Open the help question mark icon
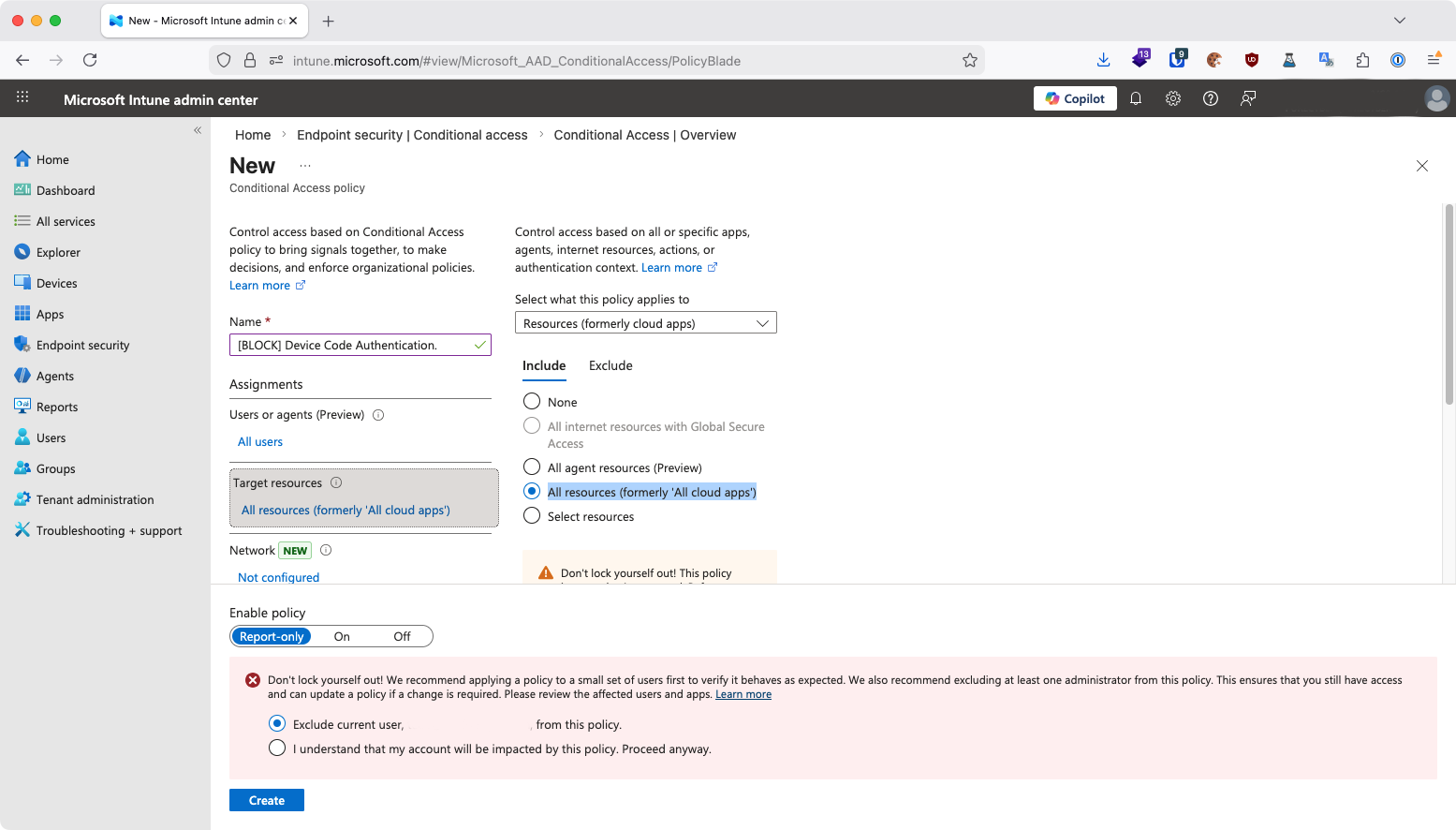This screenshot has width=1456, height=830. click(x=1211, y=98)
